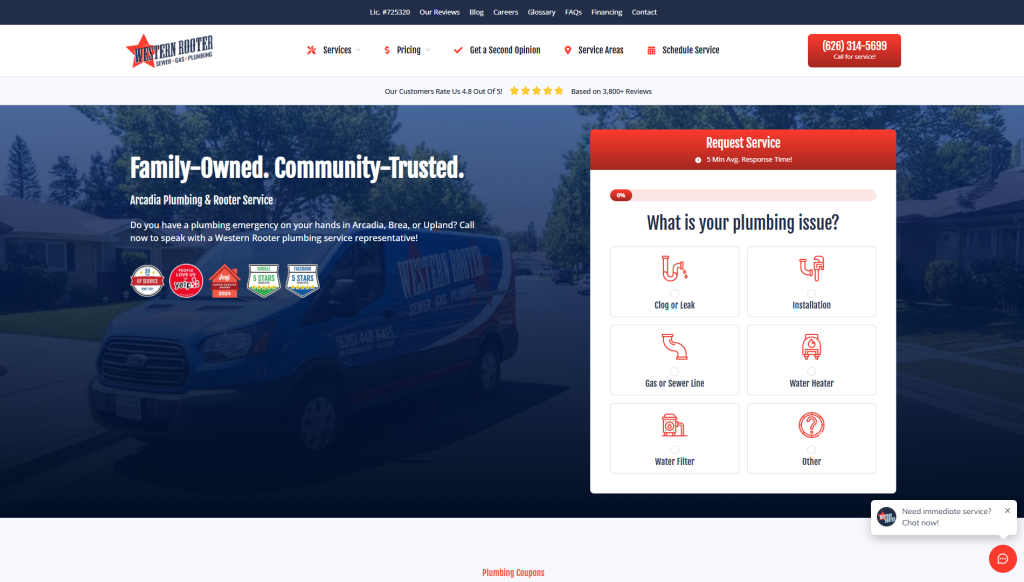Go to Financing in top bar
1024x582 pixels.
tap(607, 12)
